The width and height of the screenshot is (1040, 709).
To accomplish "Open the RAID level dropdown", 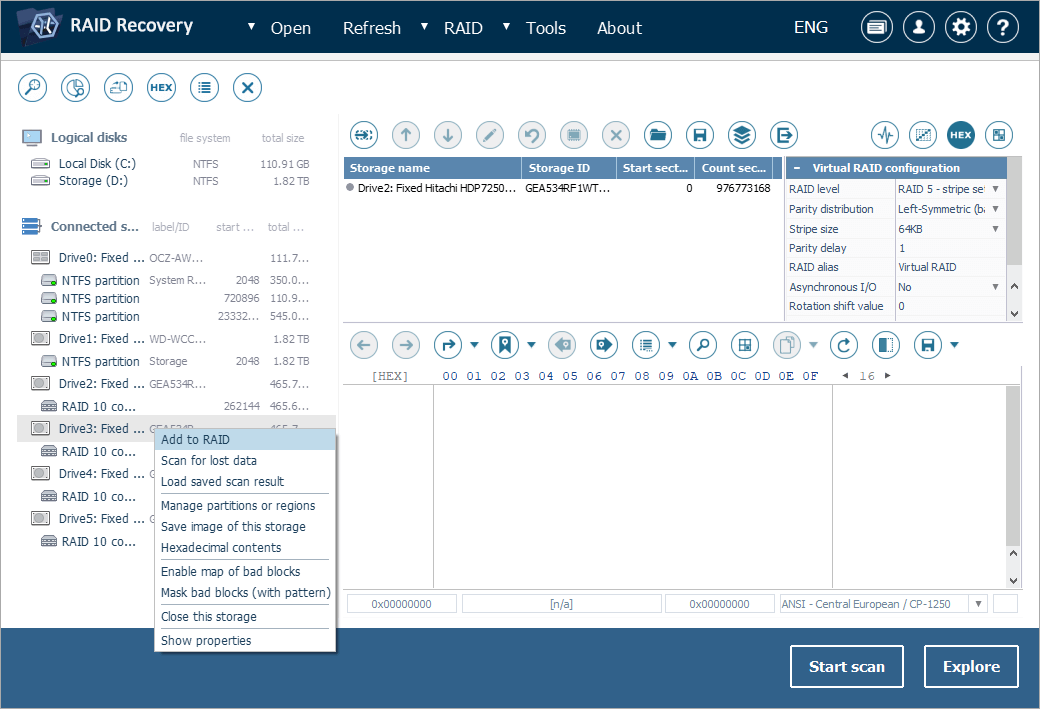I will (x=995, y=189).
